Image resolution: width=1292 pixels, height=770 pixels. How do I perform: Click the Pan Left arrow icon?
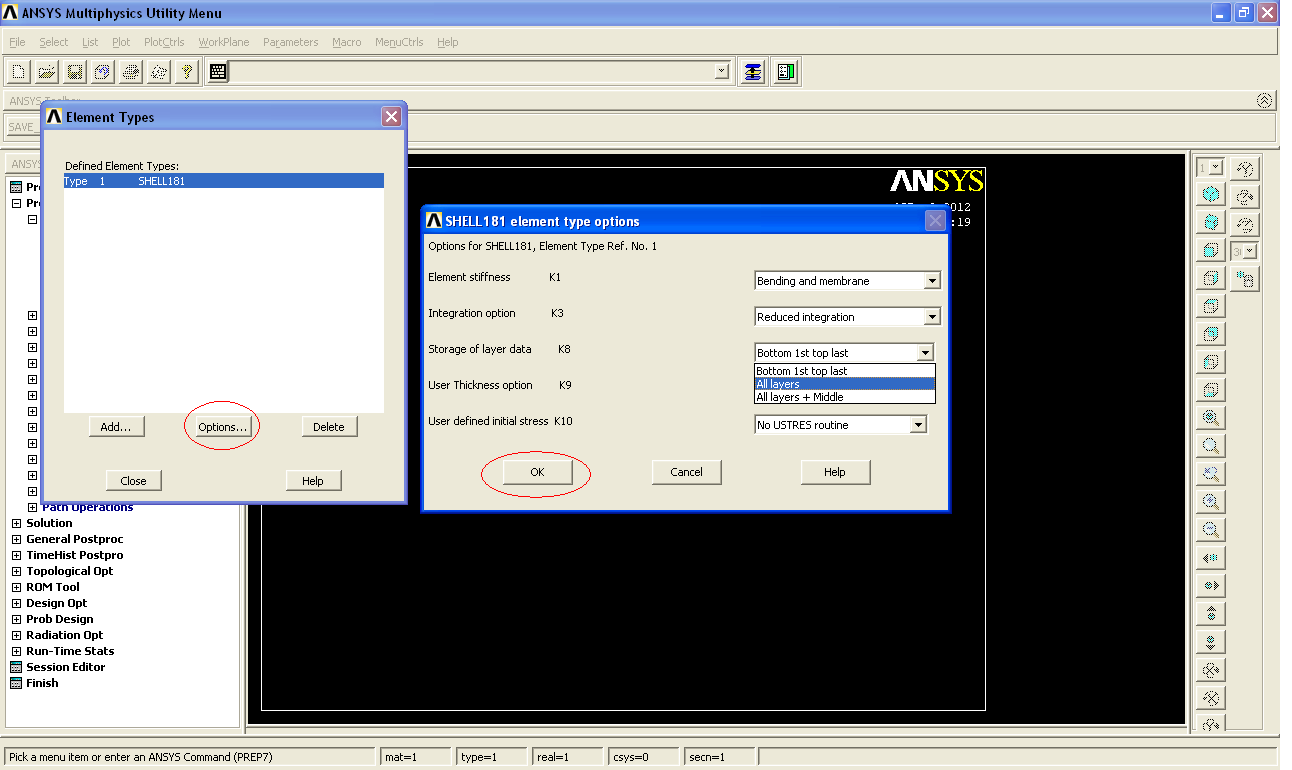click(1211, 559)
